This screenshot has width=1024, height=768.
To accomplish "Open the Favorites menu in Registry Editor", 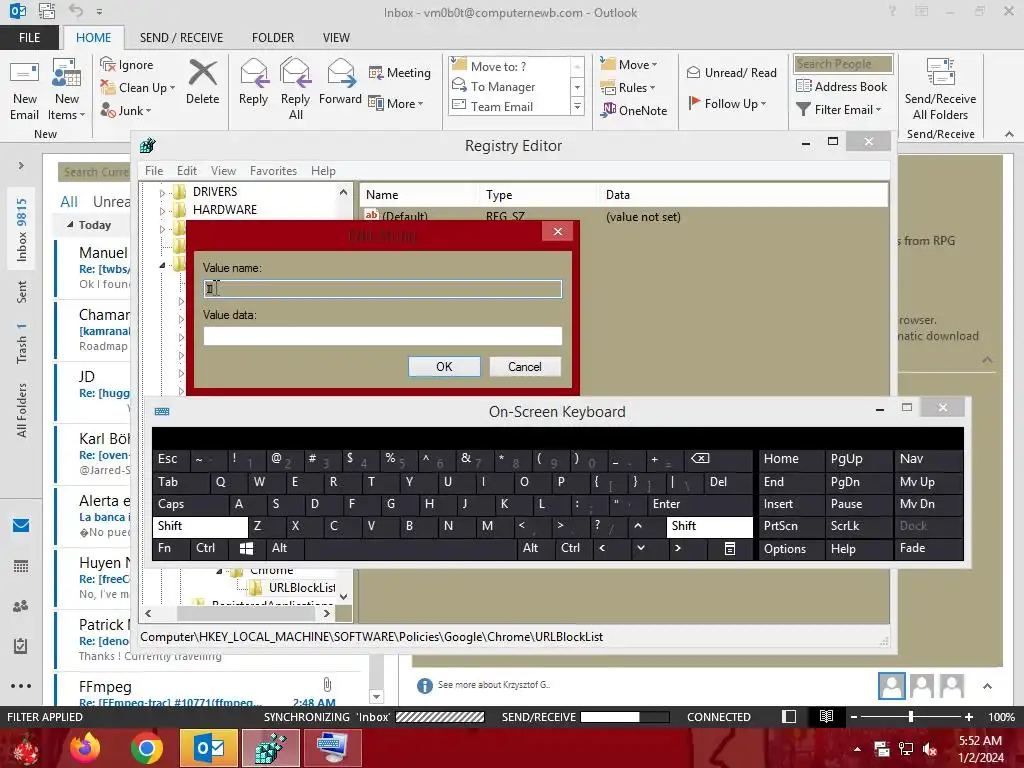I will (273, 171).
